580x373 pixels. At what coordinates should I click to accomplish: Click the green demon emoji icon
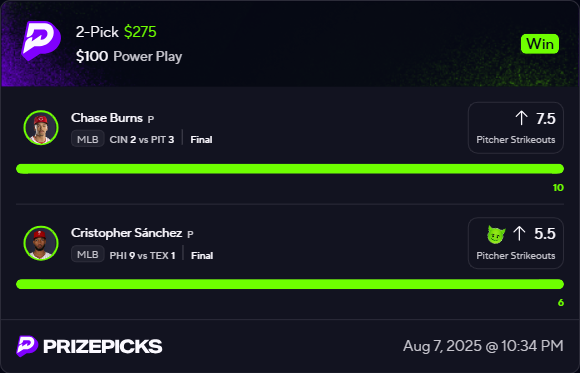coord(496,235)
